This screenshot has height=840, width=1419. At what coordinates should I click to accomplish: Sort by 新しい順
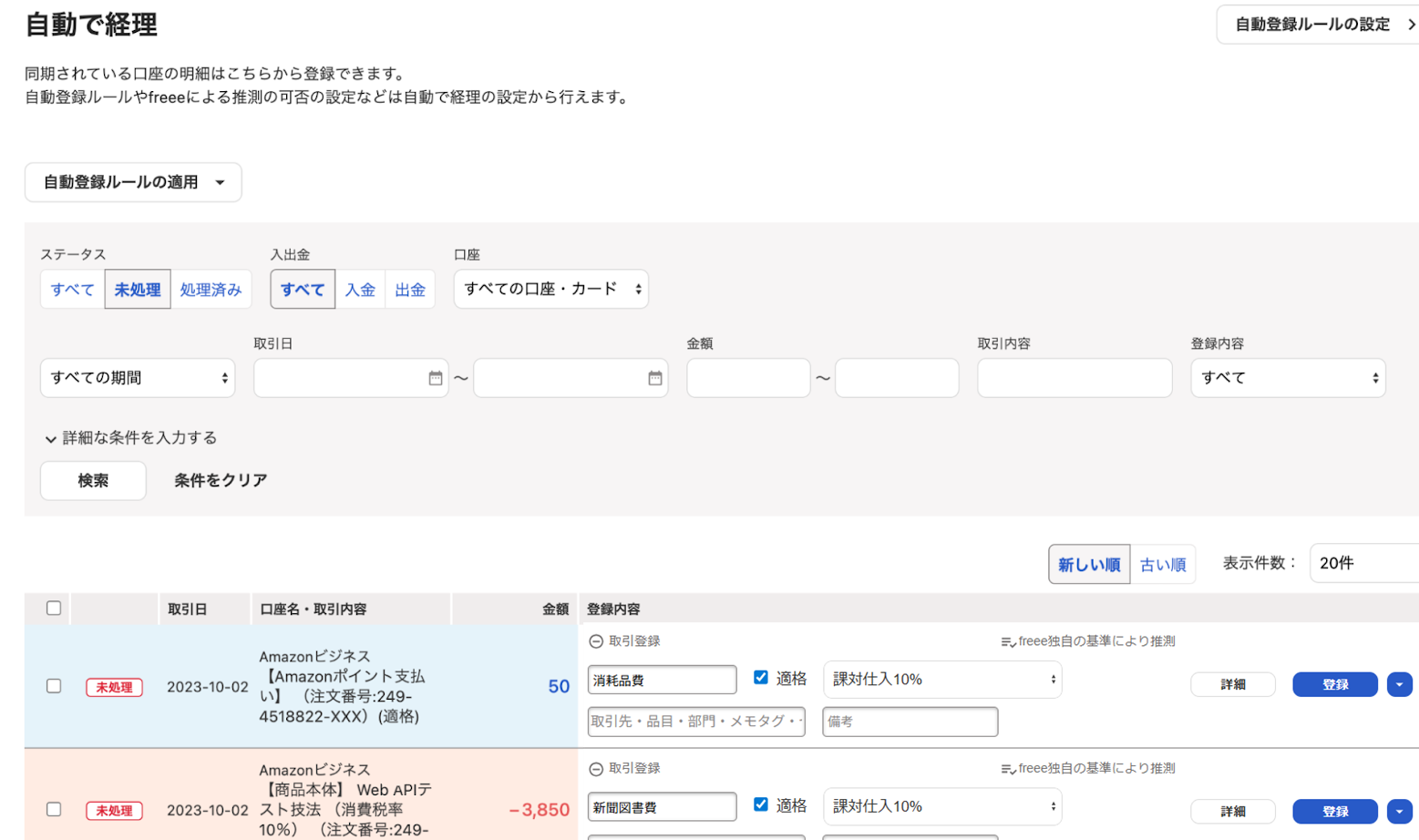pos(1089,564)
